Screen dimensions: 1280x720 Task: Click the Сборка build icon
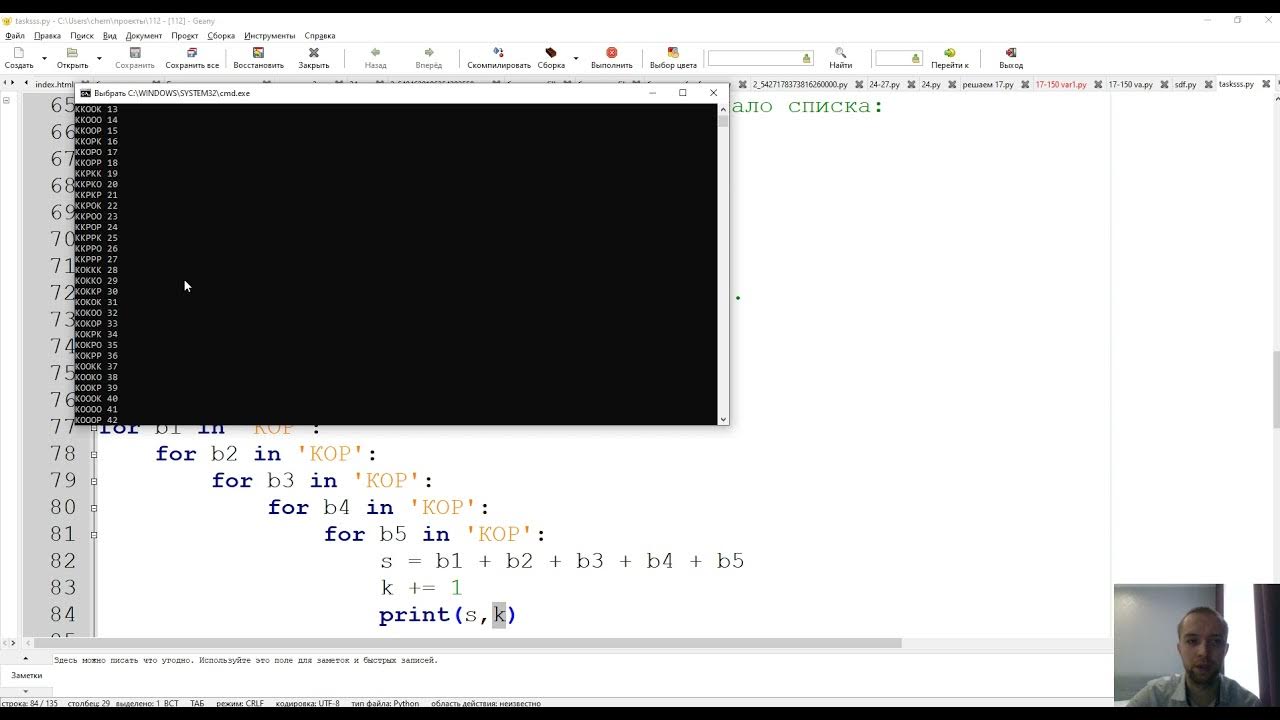[x=551, y=53]
